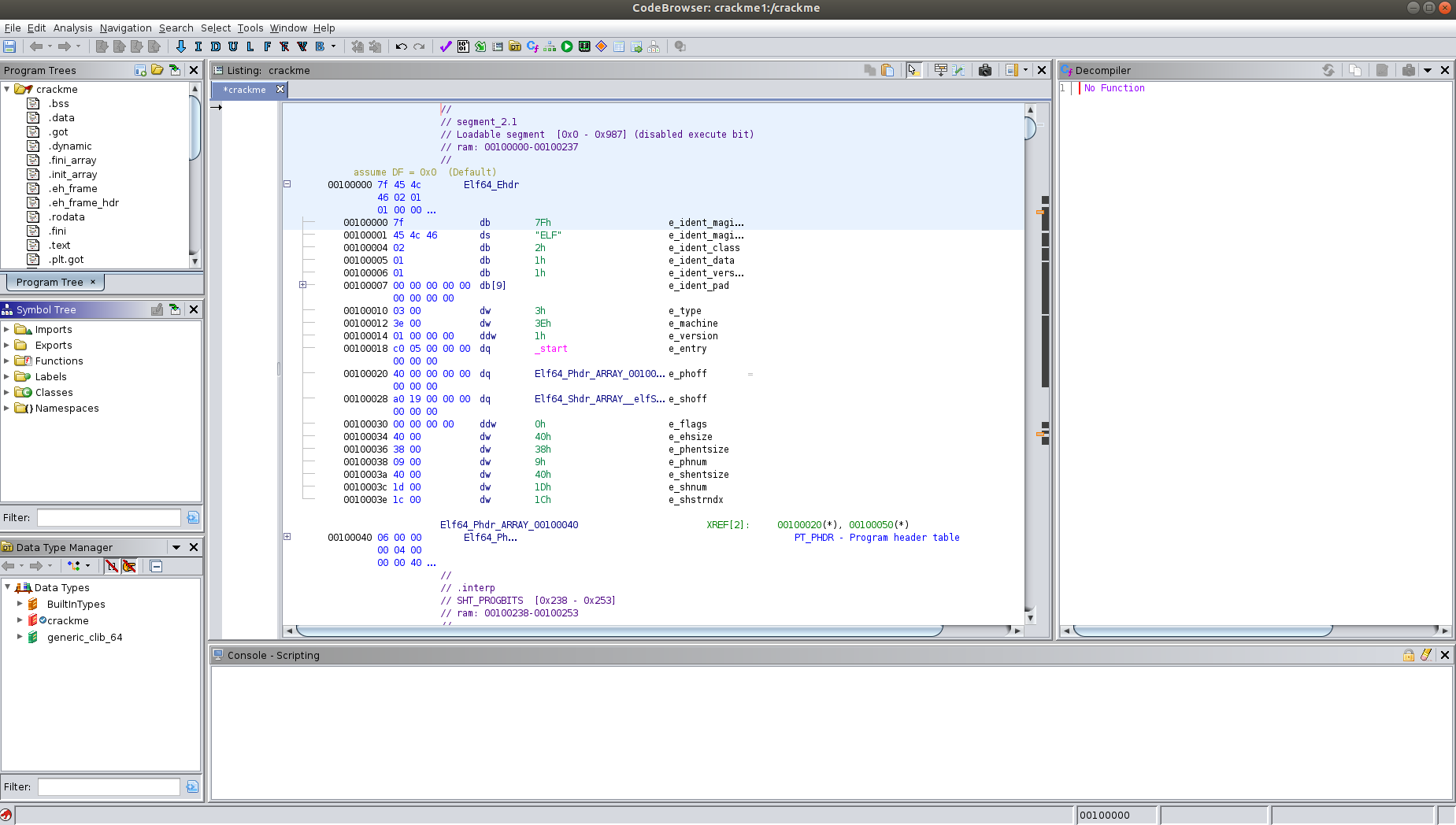Click Data Type Manager filter apply icon

tap(192, 786)
